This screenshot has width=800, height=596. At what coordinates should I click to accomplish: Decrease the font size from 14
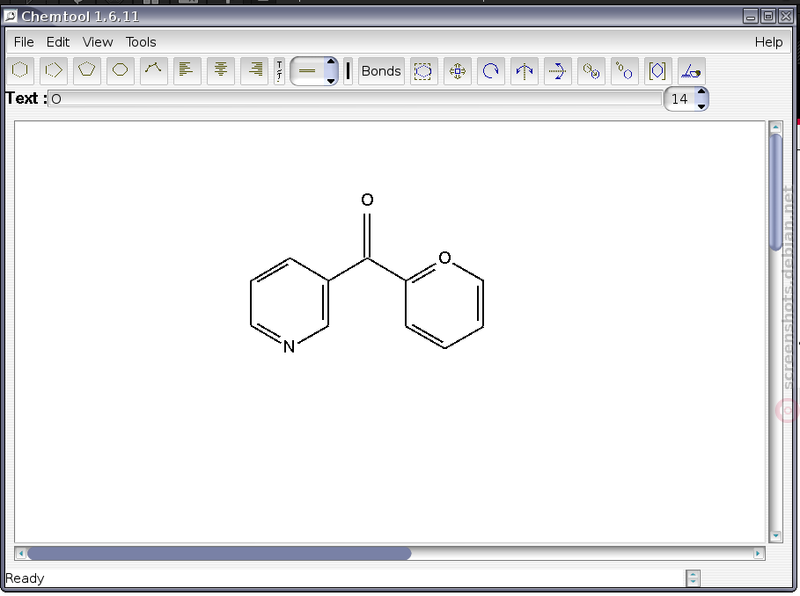point(702,106)
